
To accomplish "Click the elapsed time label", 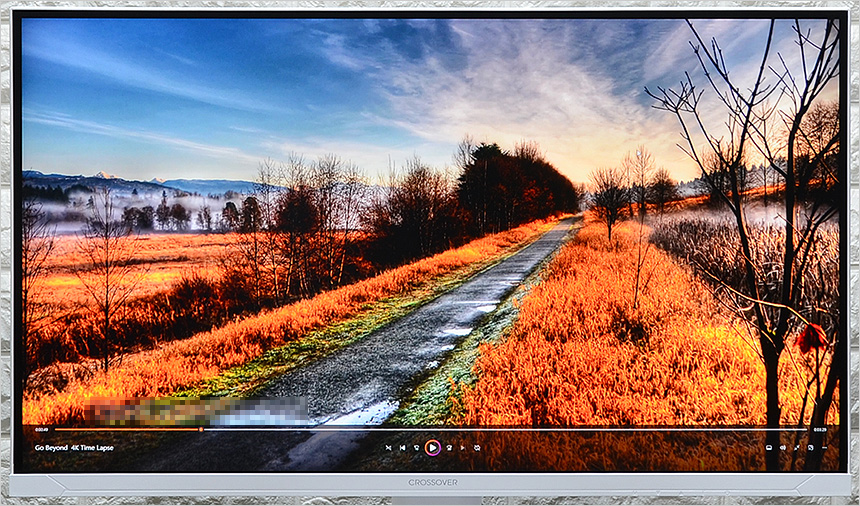I will pyautogui.click(x=41, y=429).
